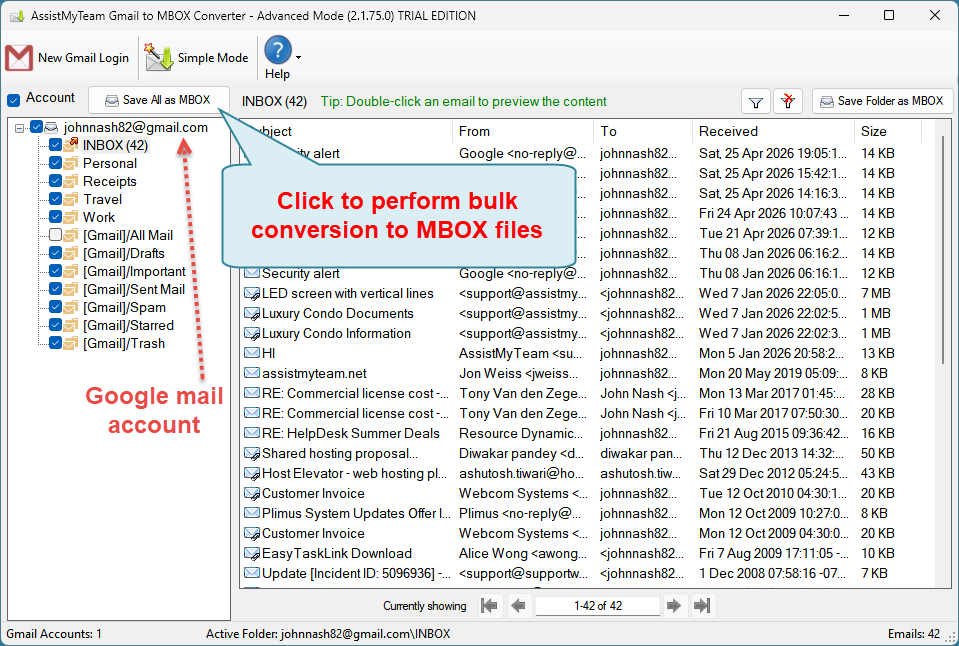
Task: Go to the previous page arrow
Action: tap(519, 605)
